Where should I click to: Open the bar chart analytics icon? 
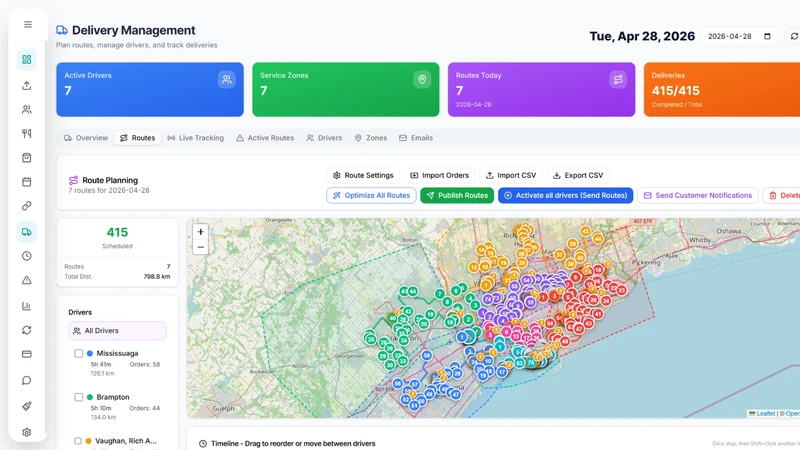click(x=27, y=306)
